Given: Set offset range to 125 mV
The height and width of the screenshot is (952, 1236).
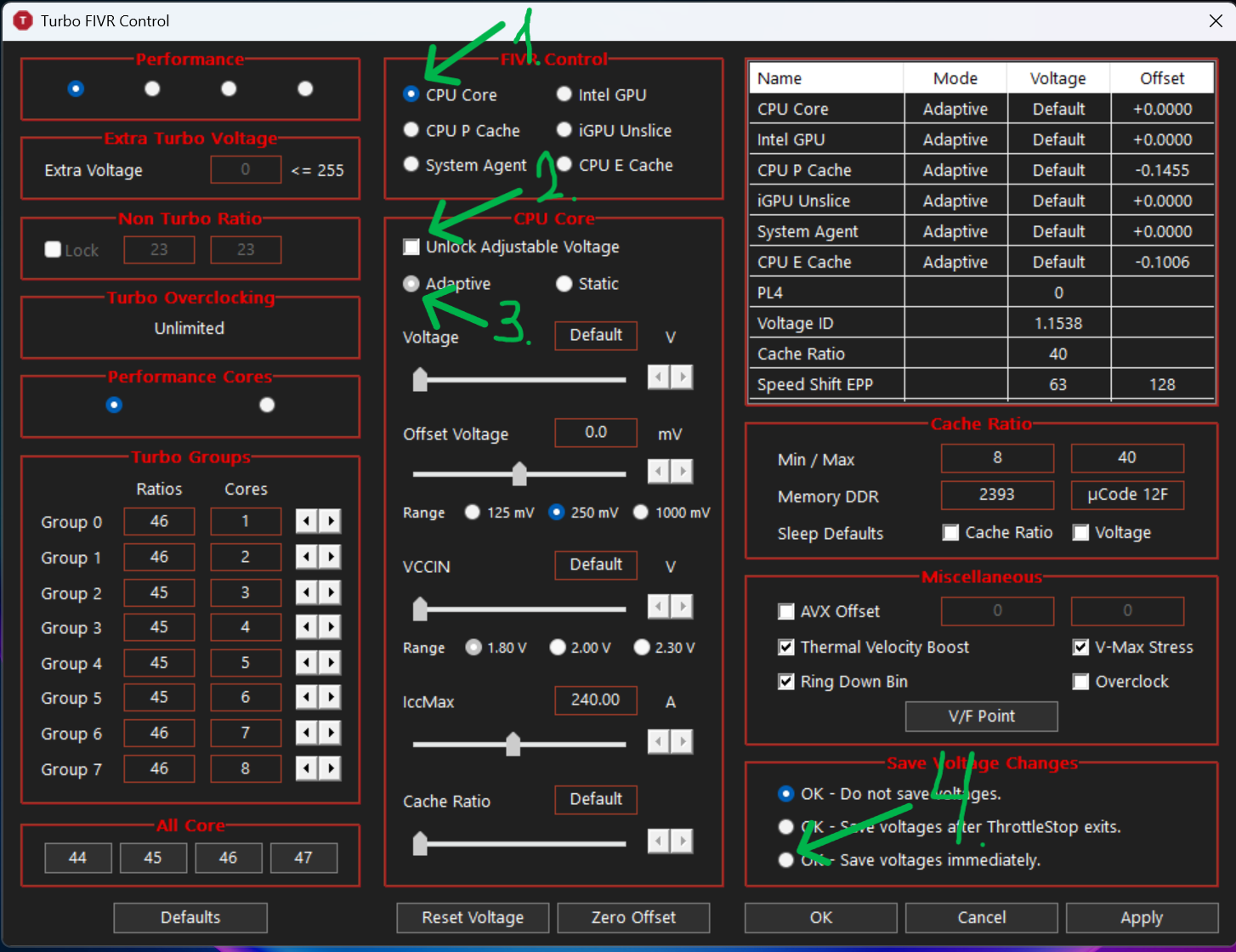Looking at the screenshot, I should click(473, 512).
